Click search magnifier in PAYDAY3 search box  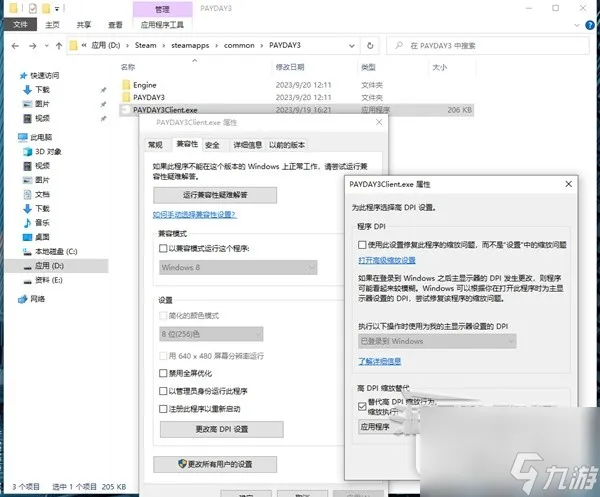coord(399,46)
